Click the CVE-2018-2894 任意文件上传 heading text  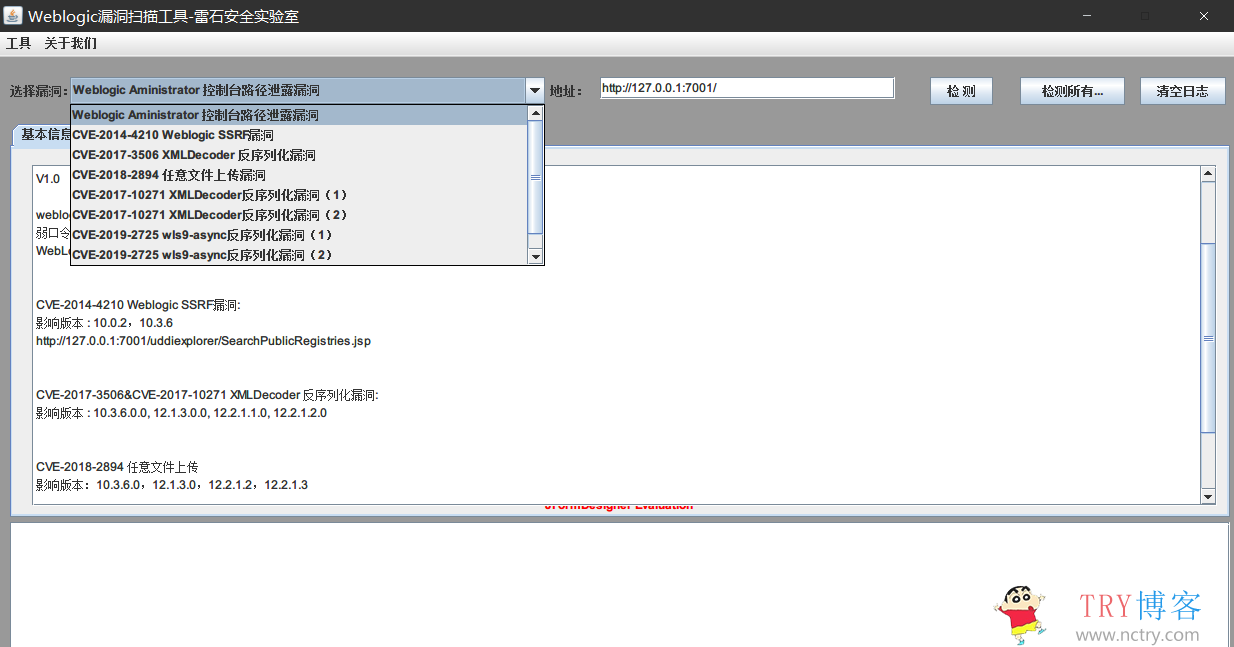pos(117,467)
